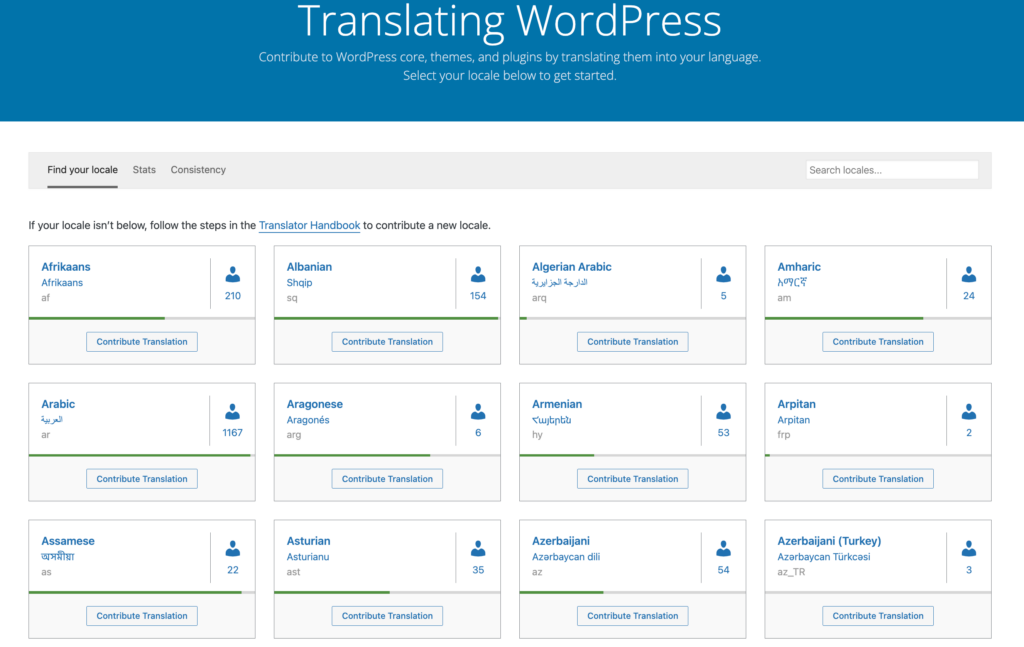Open the Assamese locale title link
The height and width of the screenshot is (647, 1024).
[68, 541]
